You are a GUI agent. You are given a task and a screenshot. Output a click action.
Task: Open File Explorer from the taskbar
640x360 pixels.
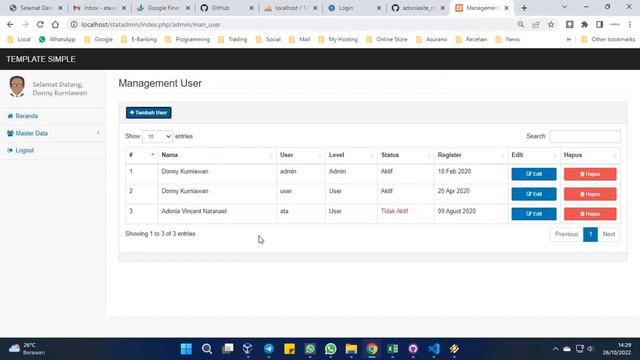pyautogui.click(x=351, y=349)
